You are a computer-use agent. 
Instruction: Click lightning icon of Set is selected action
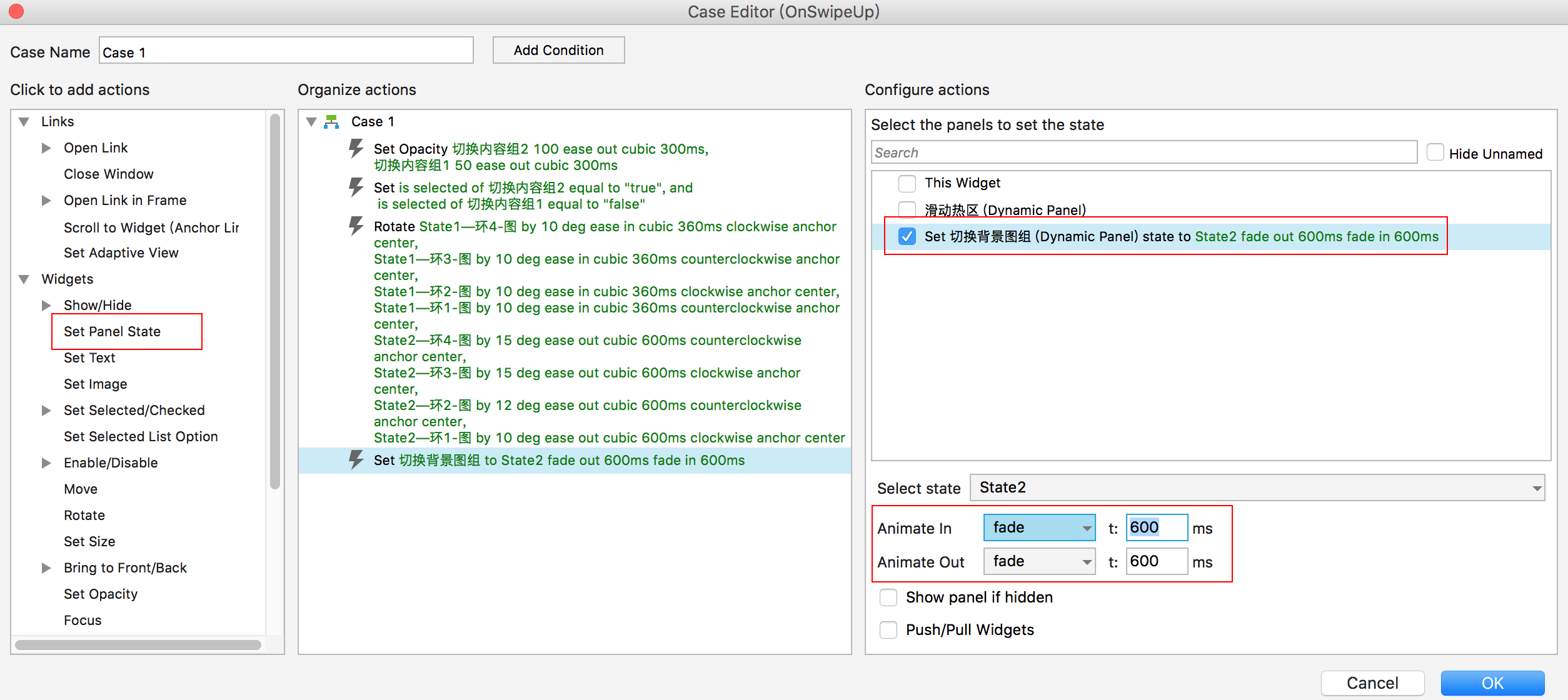(x=356, y=187)
